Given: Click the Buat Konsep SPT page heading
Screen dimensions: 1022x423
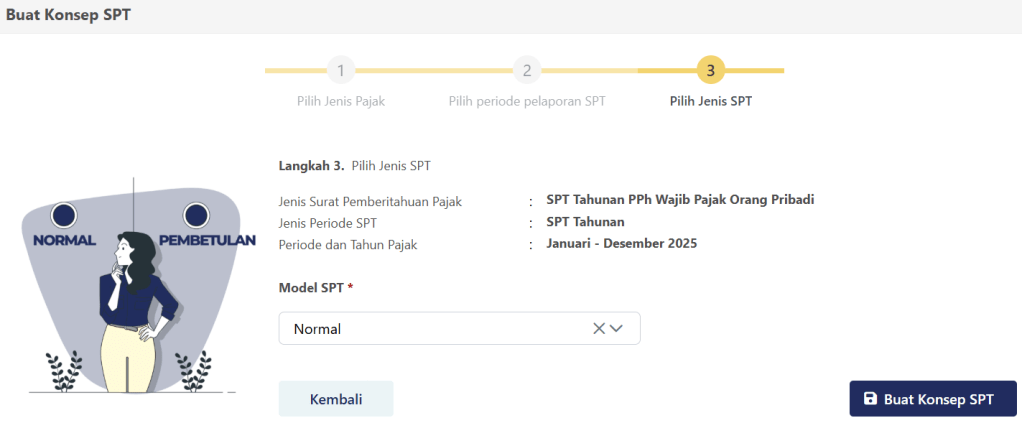Looking at the screenshot, I should [x=68, y=16].
